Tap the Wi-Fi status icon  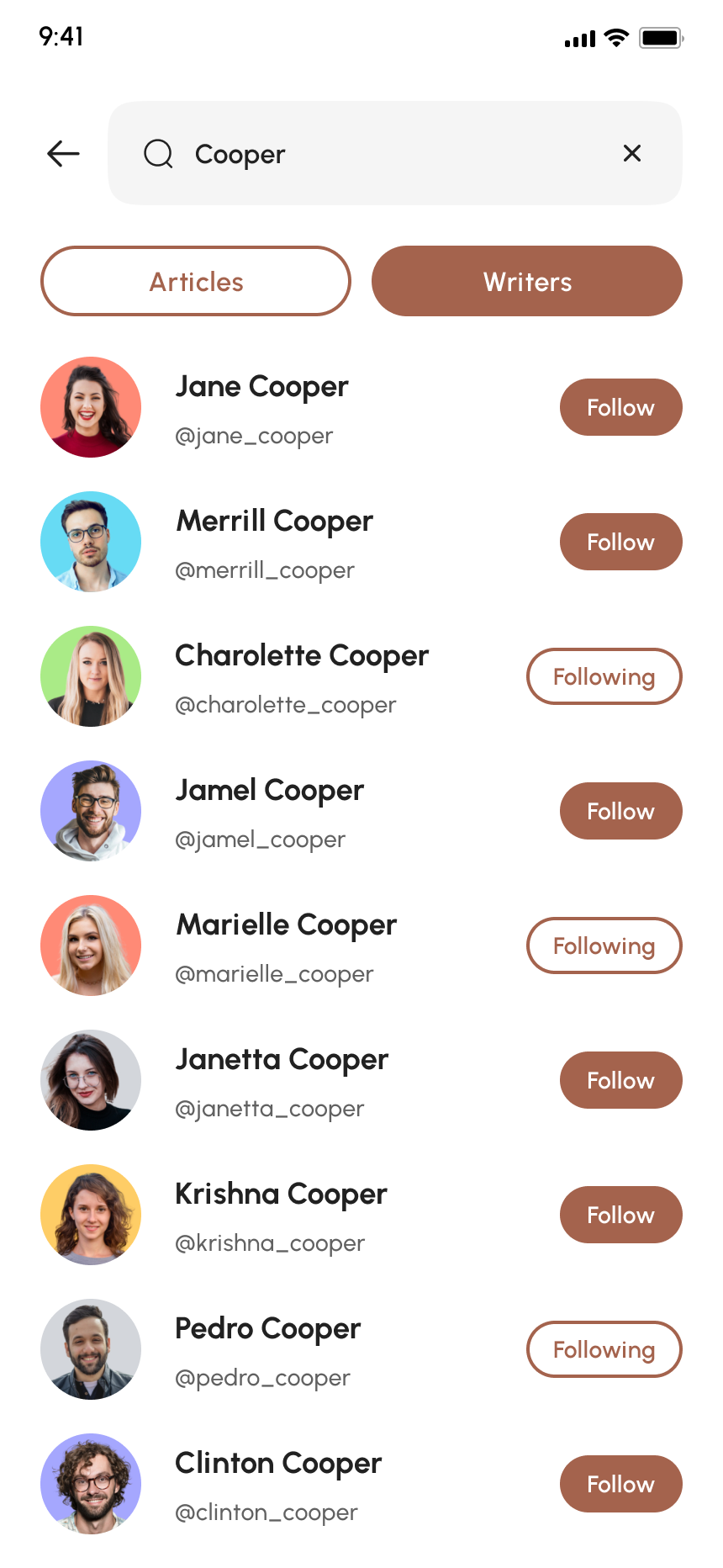(617, 38)
